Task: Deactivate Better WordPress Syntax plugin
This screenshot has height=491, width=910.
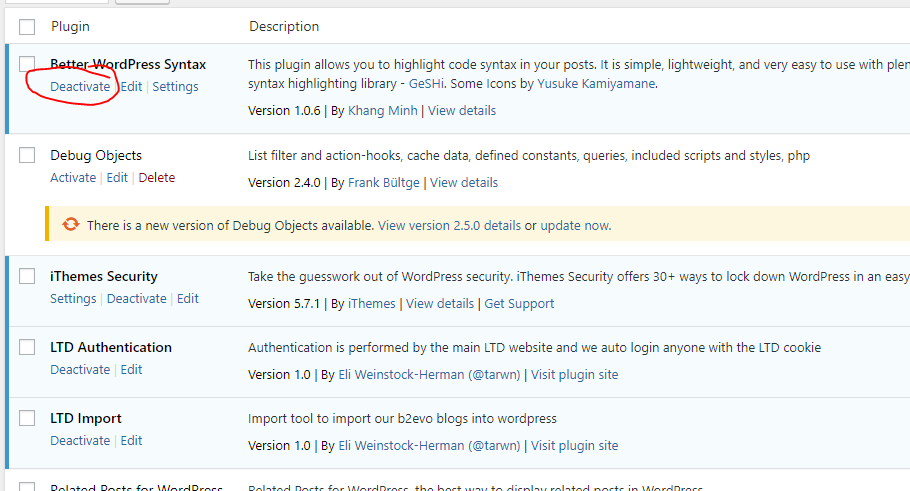Action: tap(80, 86)
